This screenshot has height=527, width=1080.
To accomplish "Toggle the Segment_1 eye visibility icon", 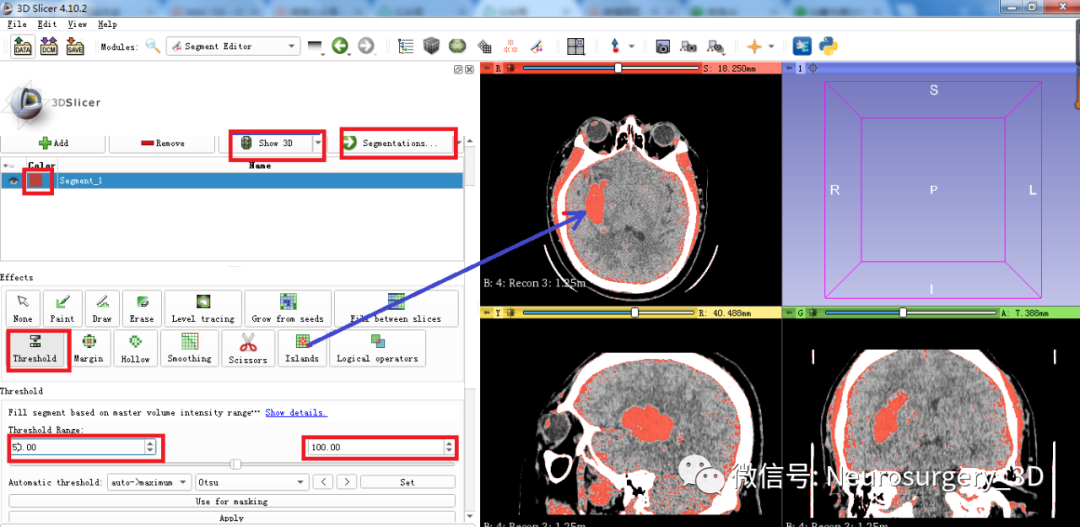I will tap(12, 180).
